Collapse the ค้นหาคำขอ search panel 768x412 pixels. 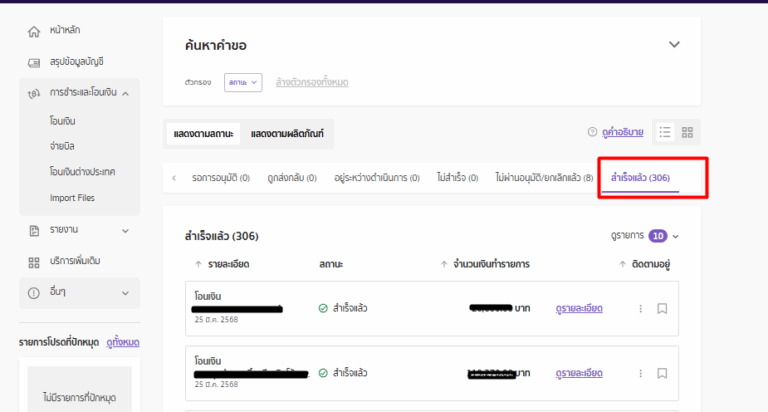click(x=674, y=45)
